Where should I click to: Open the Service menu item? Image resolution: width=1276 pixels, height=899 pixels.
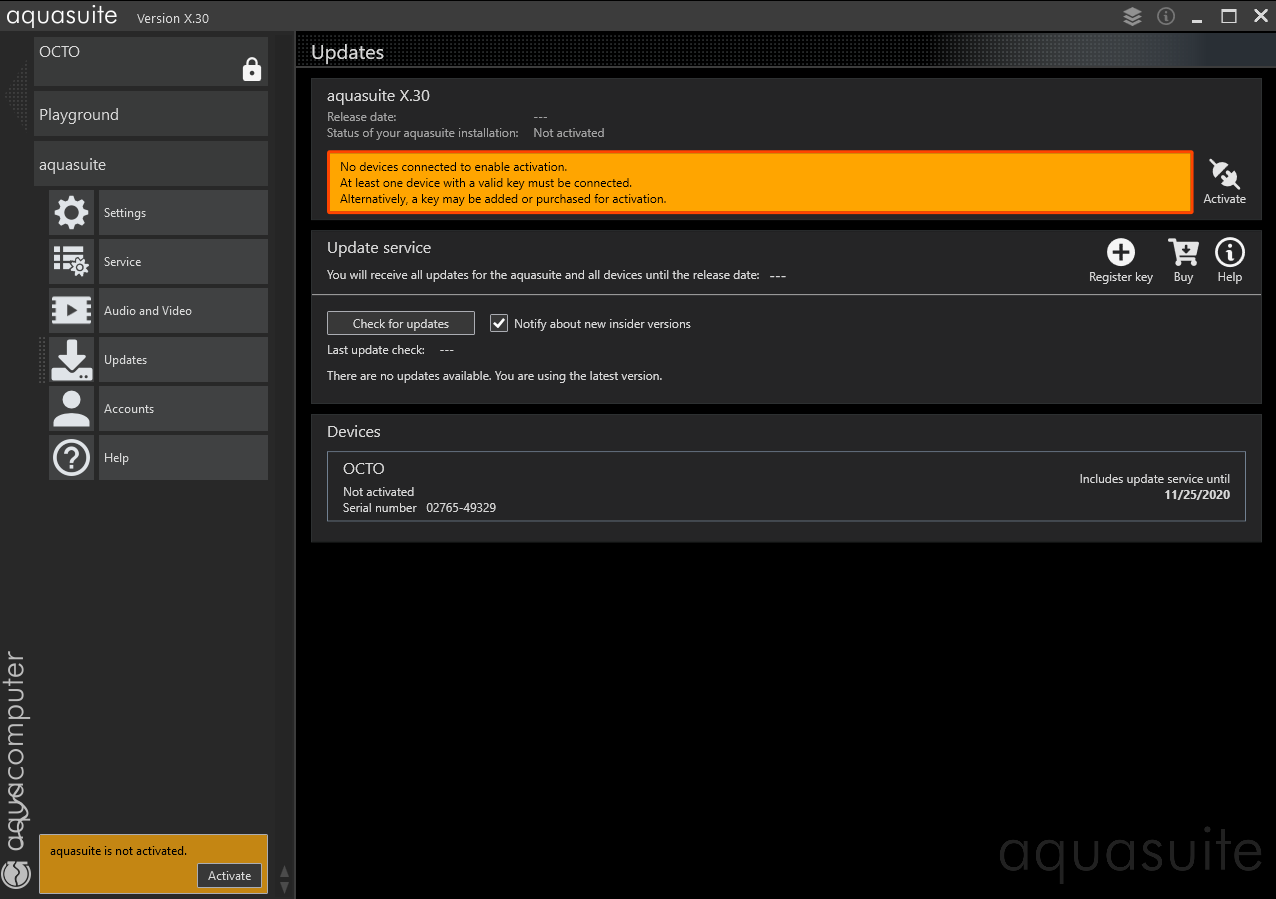[x=183, y=262]
